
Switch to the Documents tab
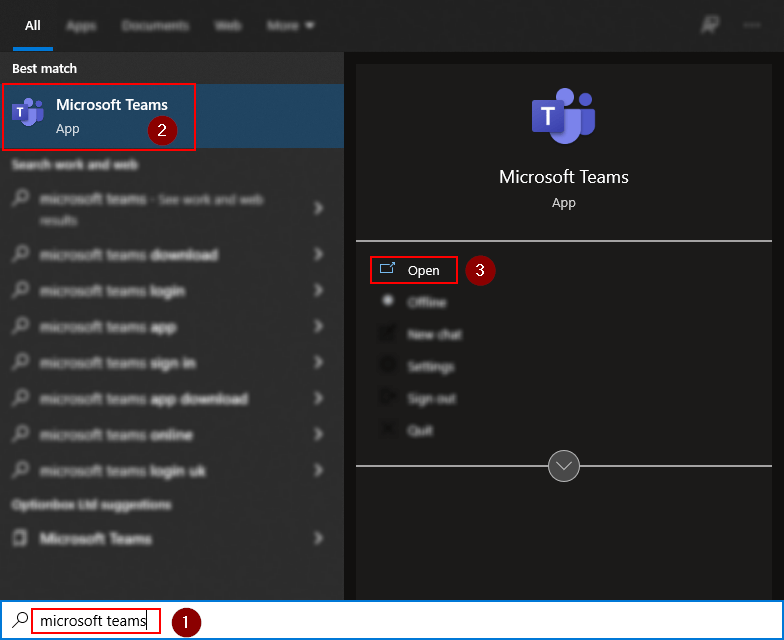pyautogui.click(x=155, y=25)
